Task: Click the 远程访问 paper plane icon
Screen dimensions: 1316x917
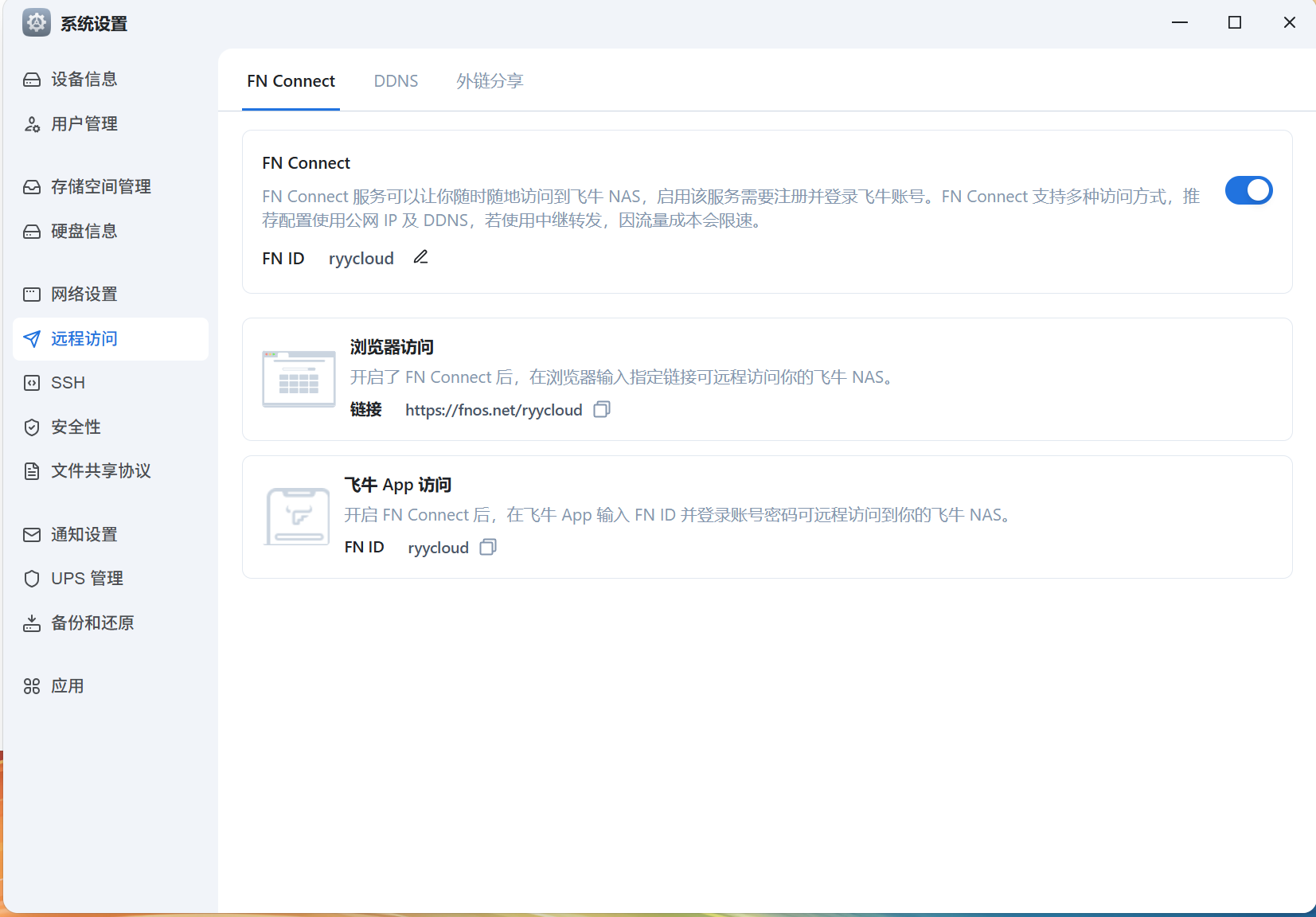Action: coord(32,339)
